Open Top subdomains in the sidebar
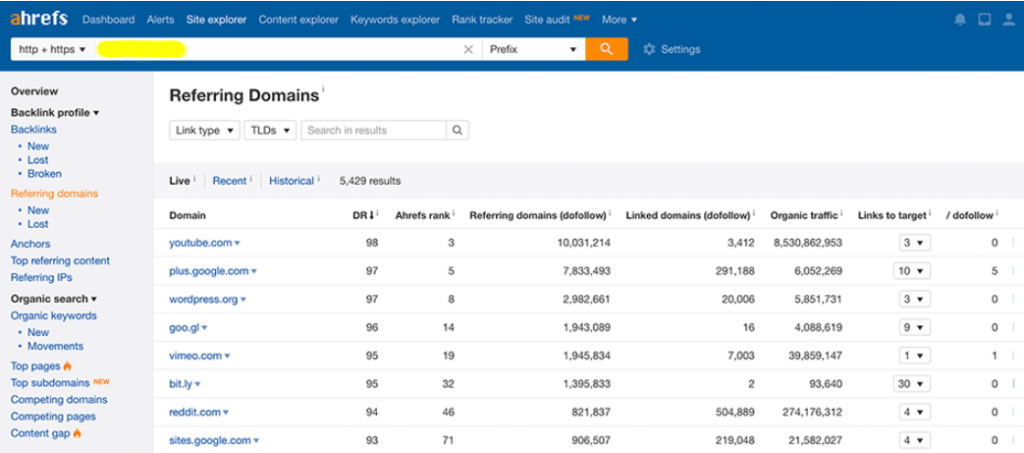Viewport: 1024px width, 453px height. point(51,383)
